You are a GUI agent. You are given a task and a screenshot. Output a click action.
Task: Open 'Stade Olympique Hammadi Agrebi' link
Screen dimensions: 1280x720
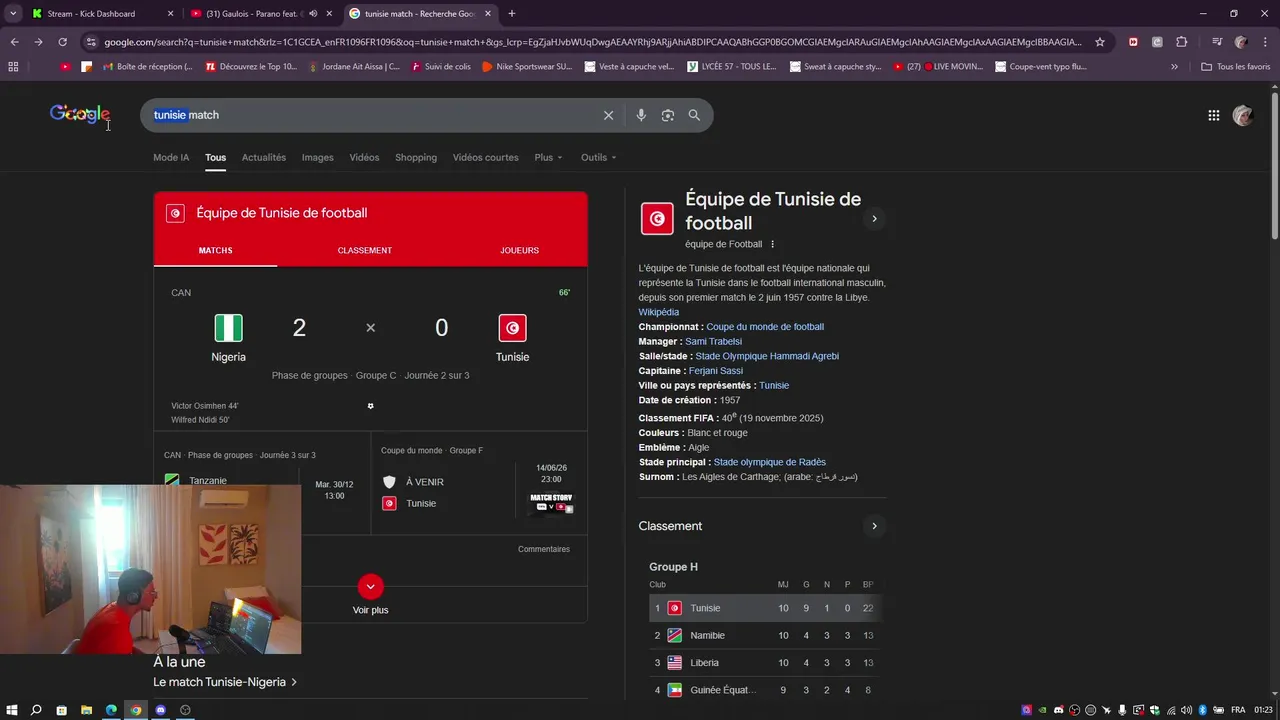click(767, 356)
